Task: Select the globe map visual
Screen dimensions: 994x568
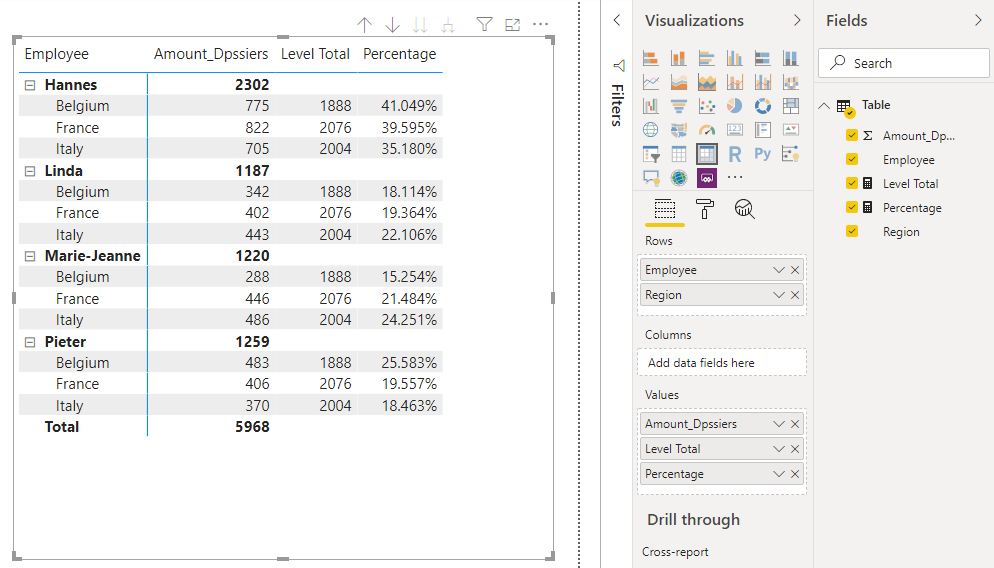Action: click(x=650, y=130)
